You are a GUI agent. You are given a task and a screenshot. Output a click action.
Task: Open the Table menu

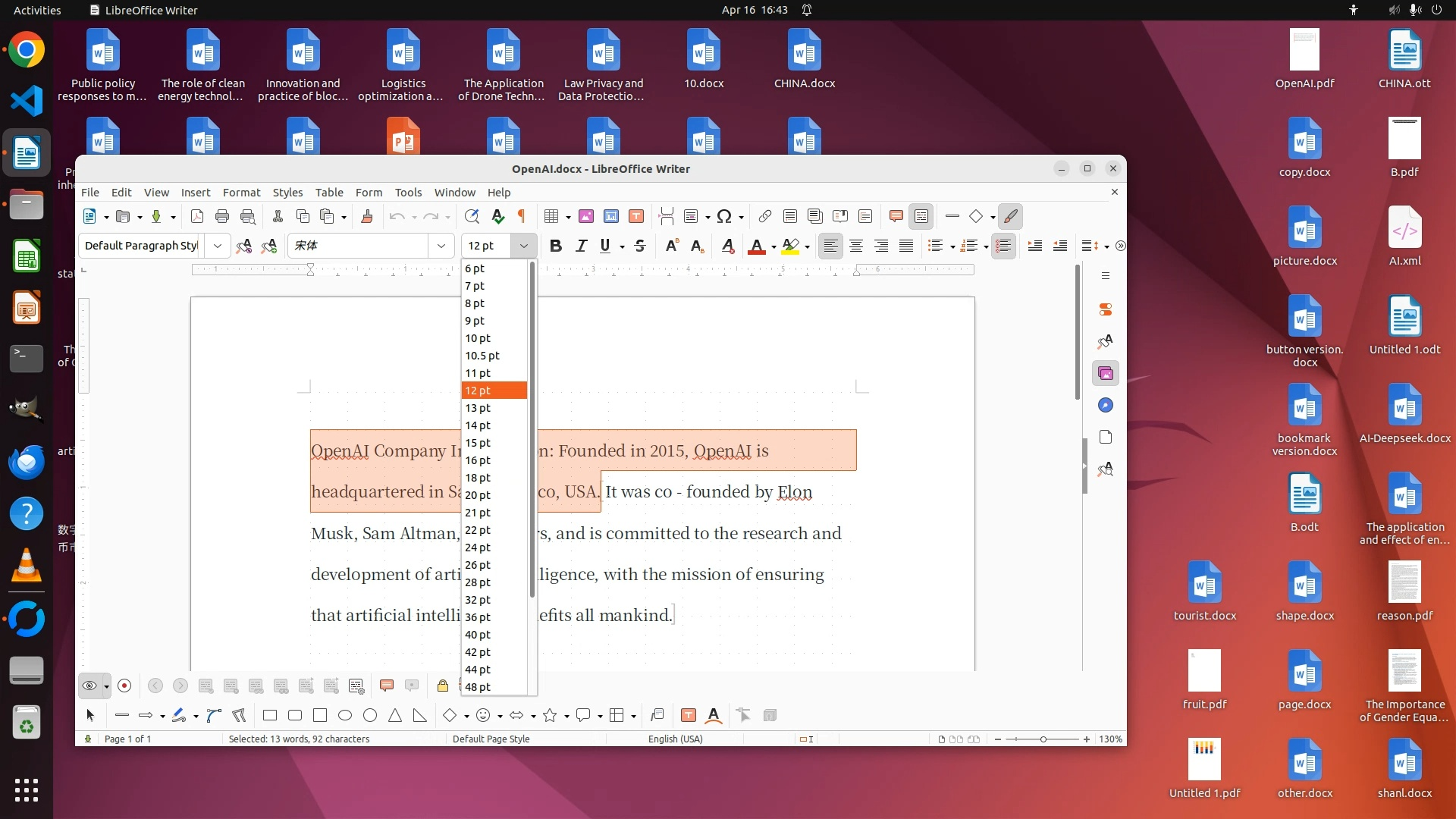coord(329,193)
